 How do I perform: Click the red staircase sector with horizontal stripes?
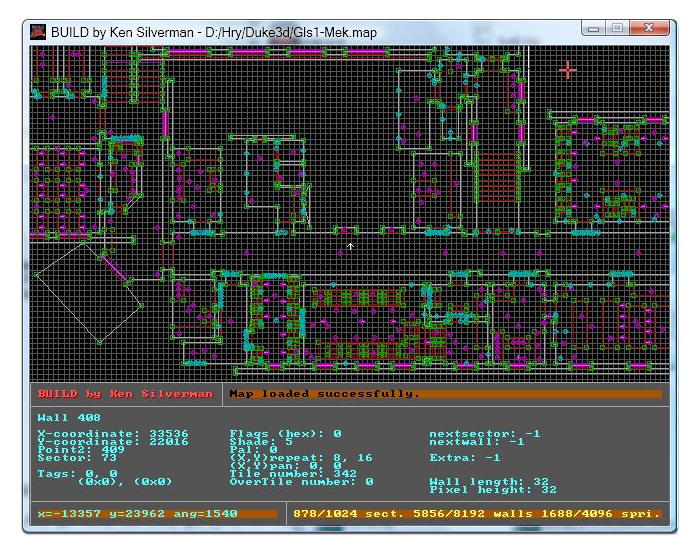click(498, 177)
